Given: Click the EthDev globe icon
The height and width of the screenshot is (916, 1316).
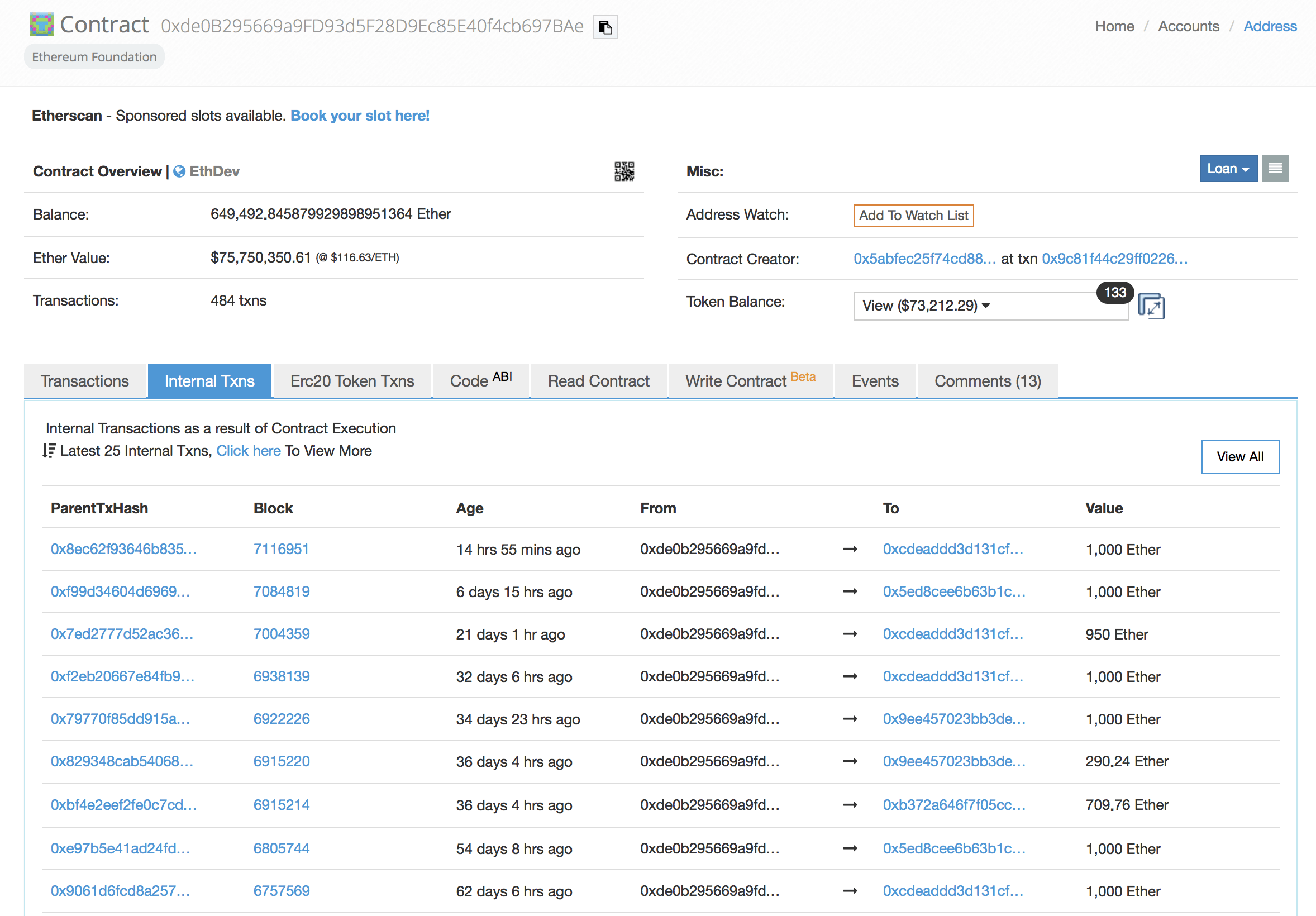Looking at the screenshot, I should point(179,171).
